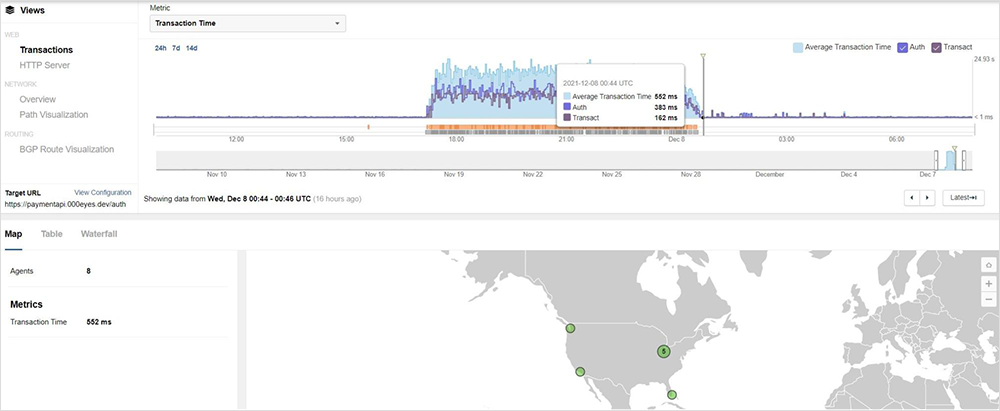This screenshot has width=1000, height=411.
Task: Open the Transaction Time metric dropdown
Action: pos(247,23)
